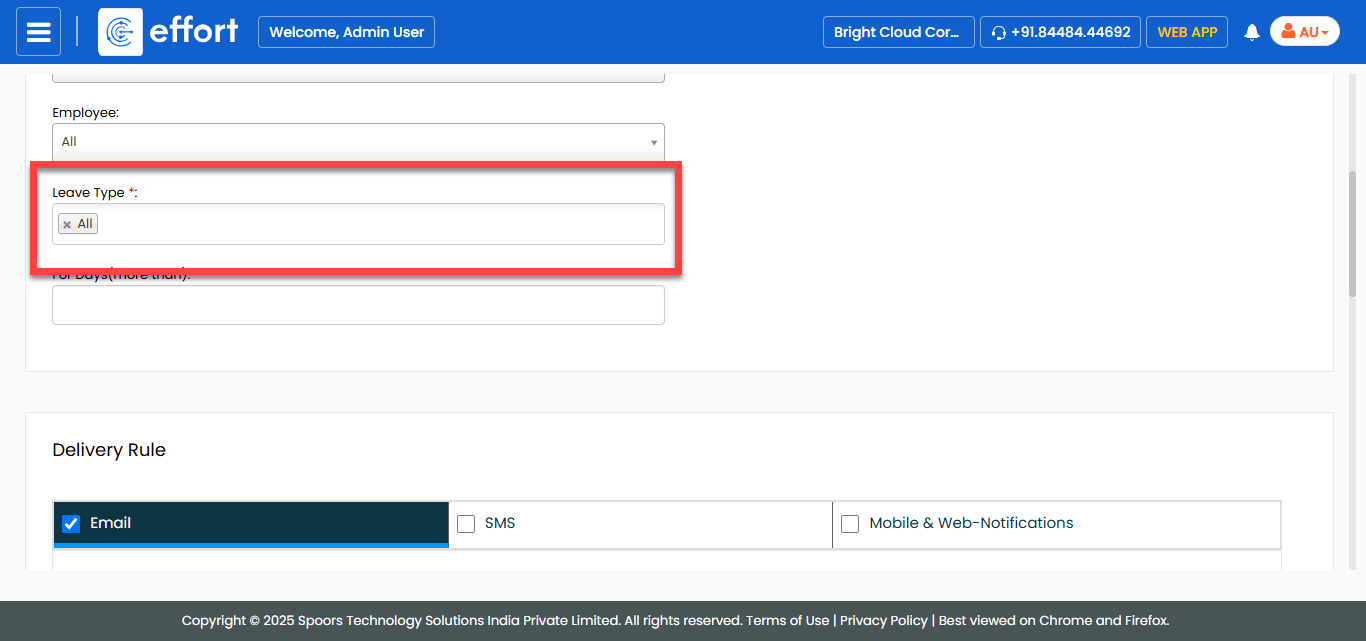
Task: Click inside the Leave Type field
Action: point(380,224)
